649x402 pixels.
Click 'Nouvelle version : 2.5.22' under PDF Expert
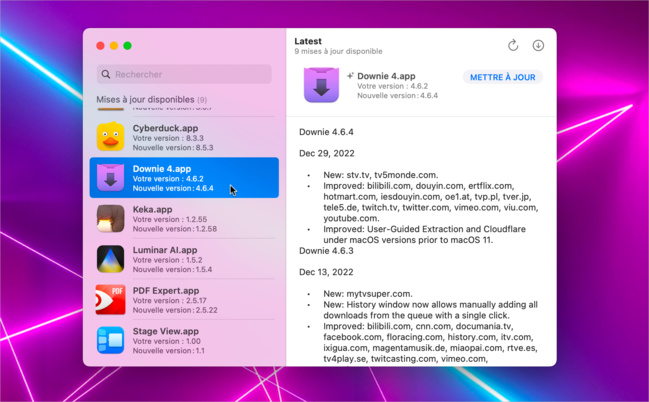click(x=175, y=310)
